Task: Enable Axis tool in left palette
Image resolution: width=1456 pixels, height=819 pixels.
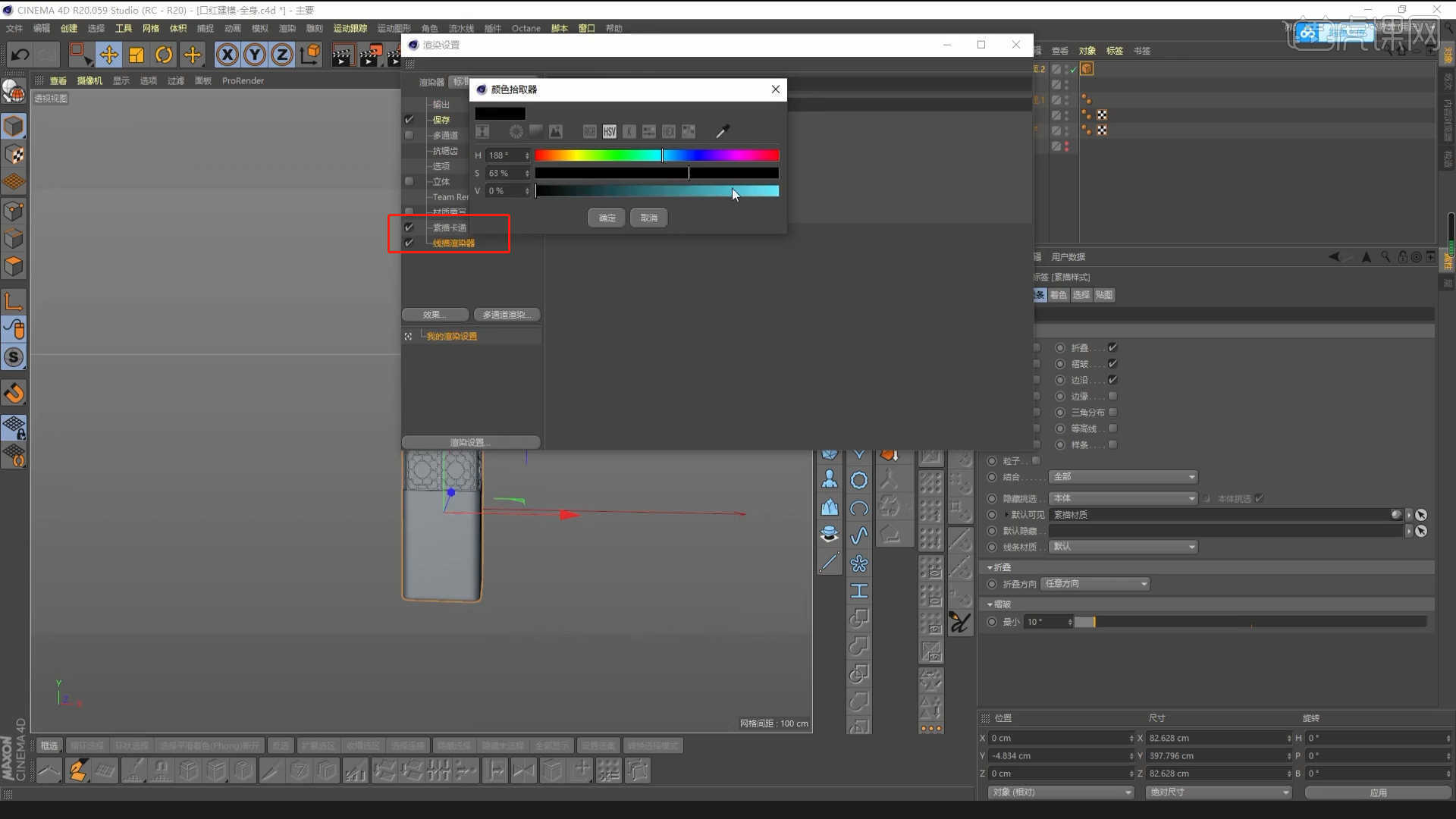Action: (14, 301)
